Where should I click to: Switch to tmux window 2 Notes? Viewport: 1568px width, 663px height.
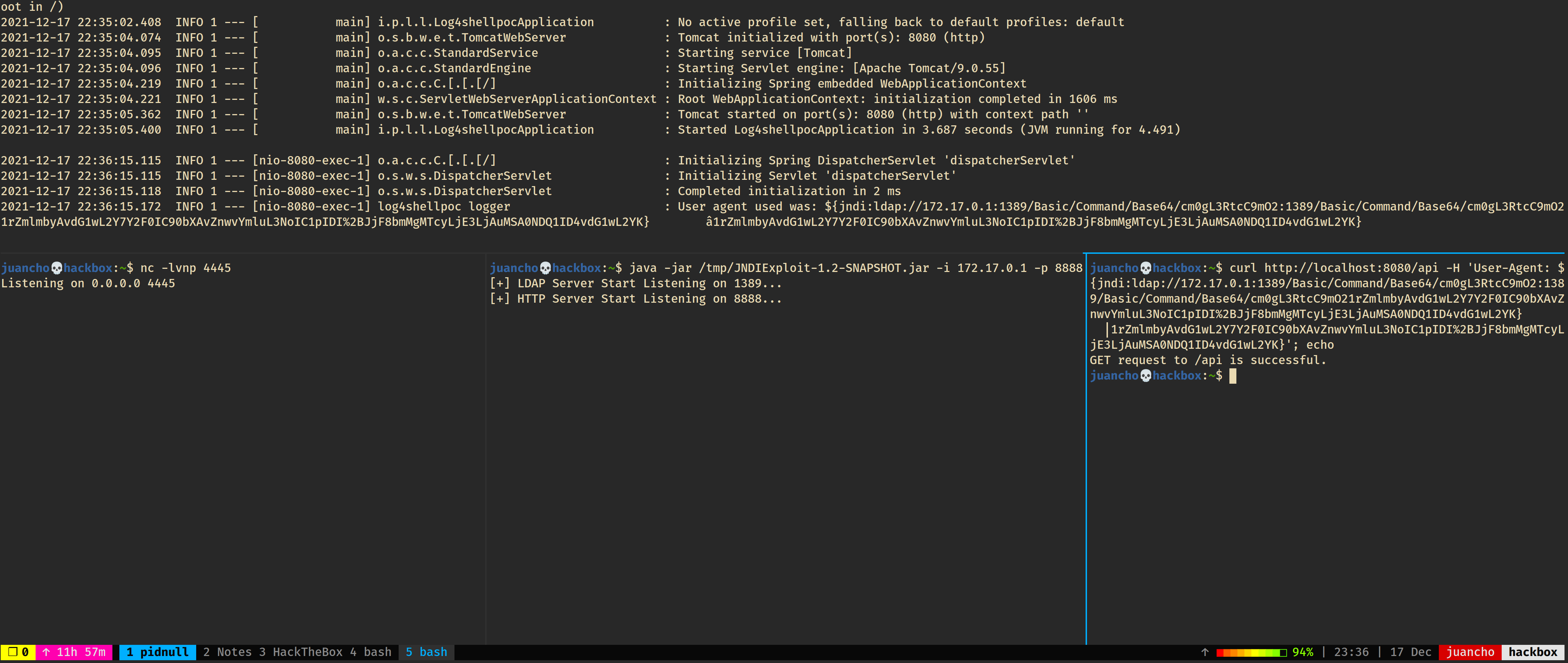point(227,652)
